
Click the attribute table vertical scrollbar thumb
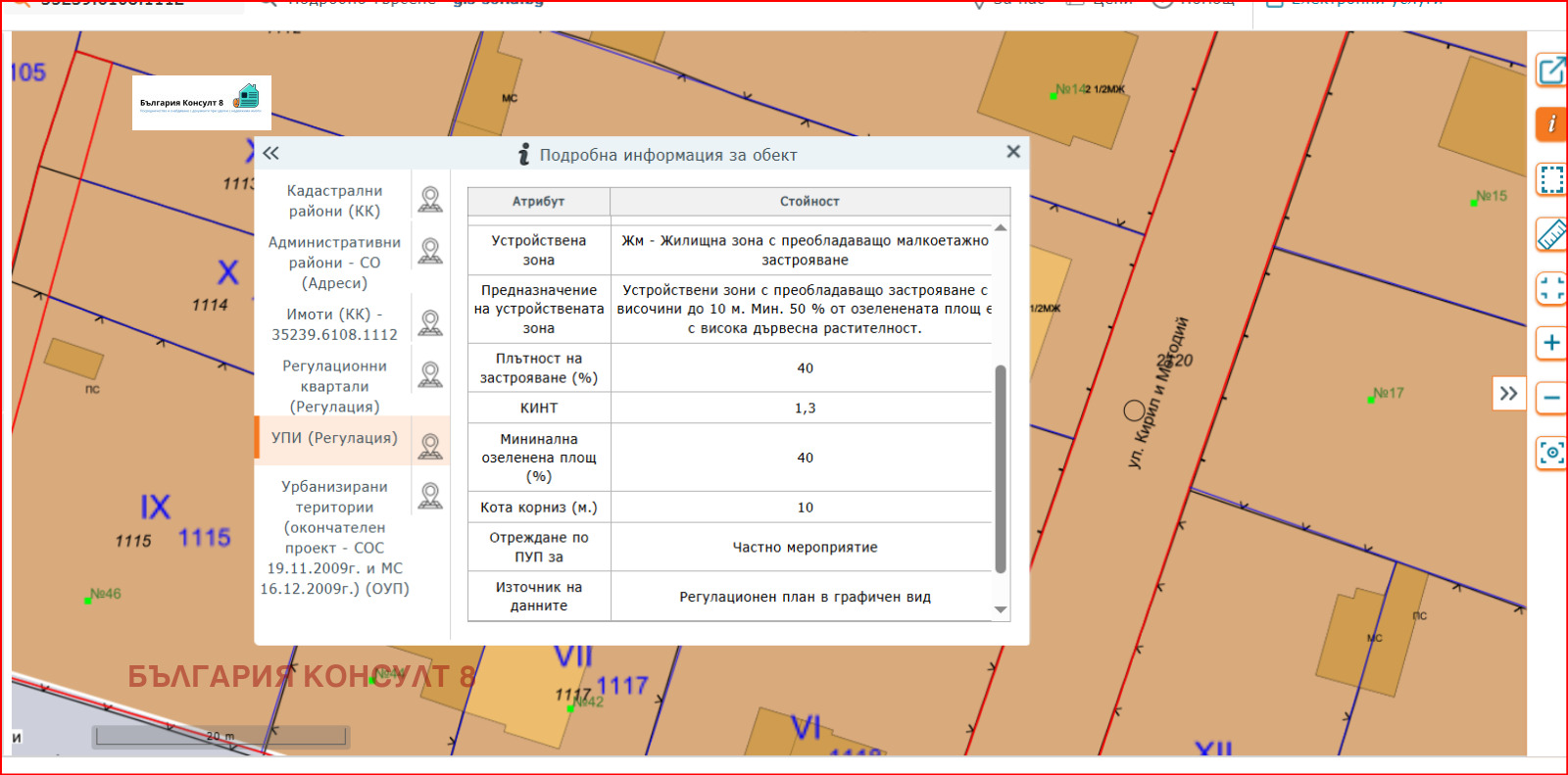click(x=1000, y=468)
